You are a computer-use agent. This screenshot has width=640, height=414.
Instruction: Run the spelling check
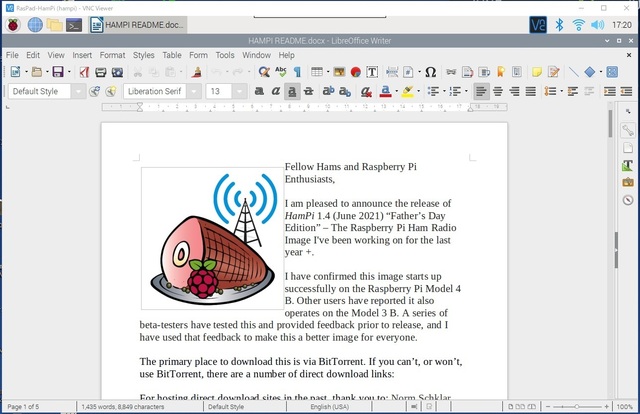coord(281,72)
